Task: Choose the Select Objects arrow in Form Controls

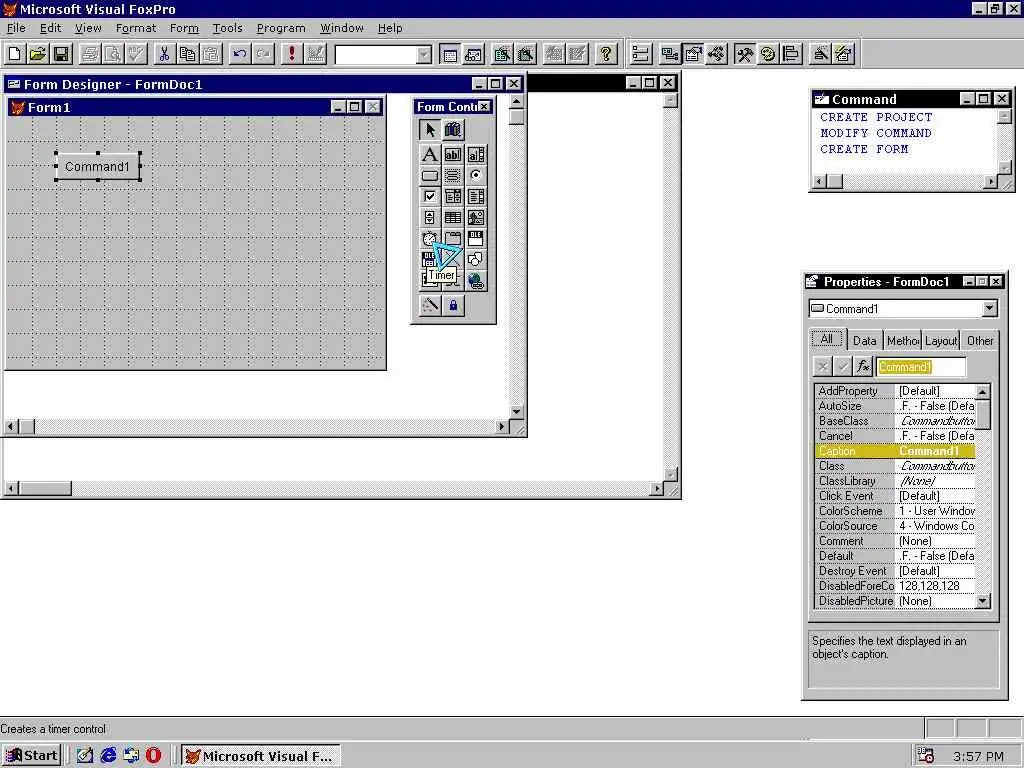Action: (429, 129)
